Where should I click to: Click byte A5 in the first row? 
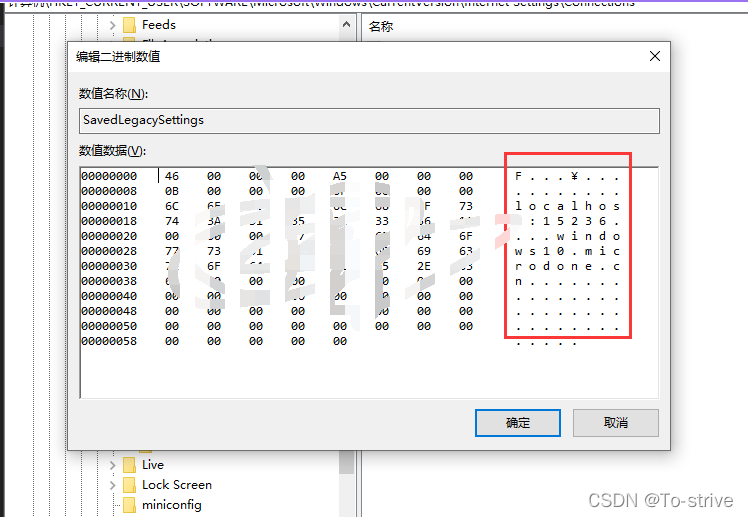[340, 176]
